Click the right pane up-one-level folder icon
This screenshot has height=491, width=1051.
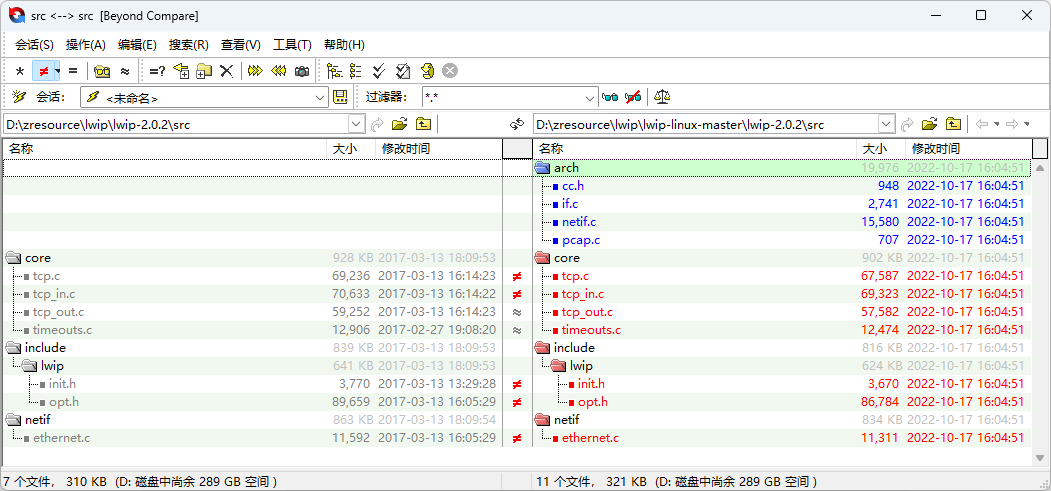tap(953, 124)
